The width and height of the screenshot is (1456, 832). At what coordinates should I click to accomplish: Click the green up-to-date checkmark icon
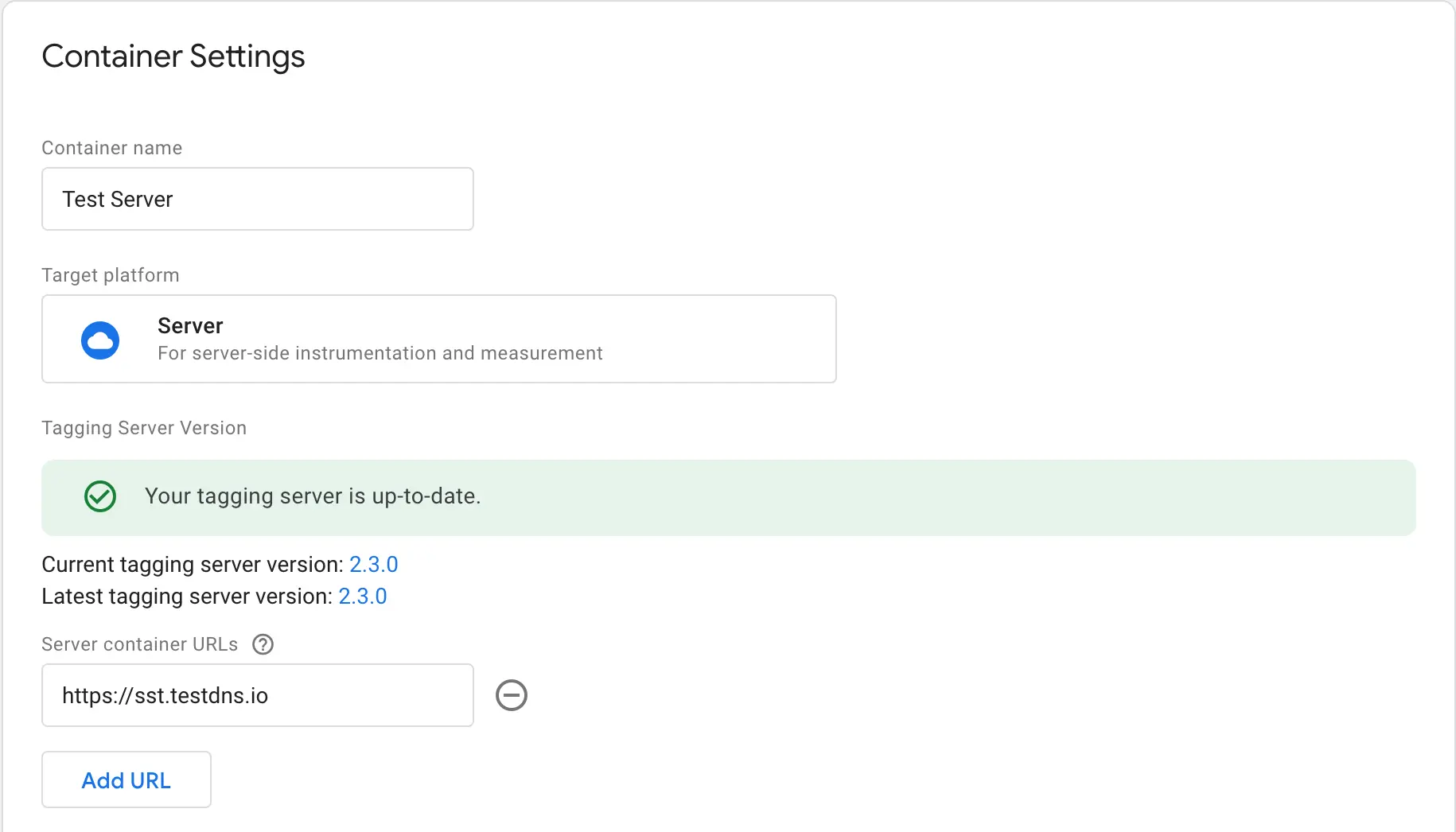[100, 496]
